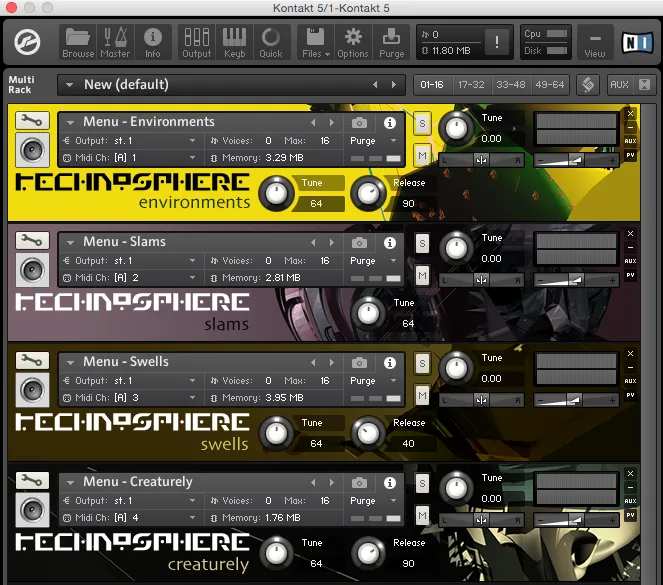
Task: Expand the Menu - Slams instrument name dropdown
Action: 70,243
